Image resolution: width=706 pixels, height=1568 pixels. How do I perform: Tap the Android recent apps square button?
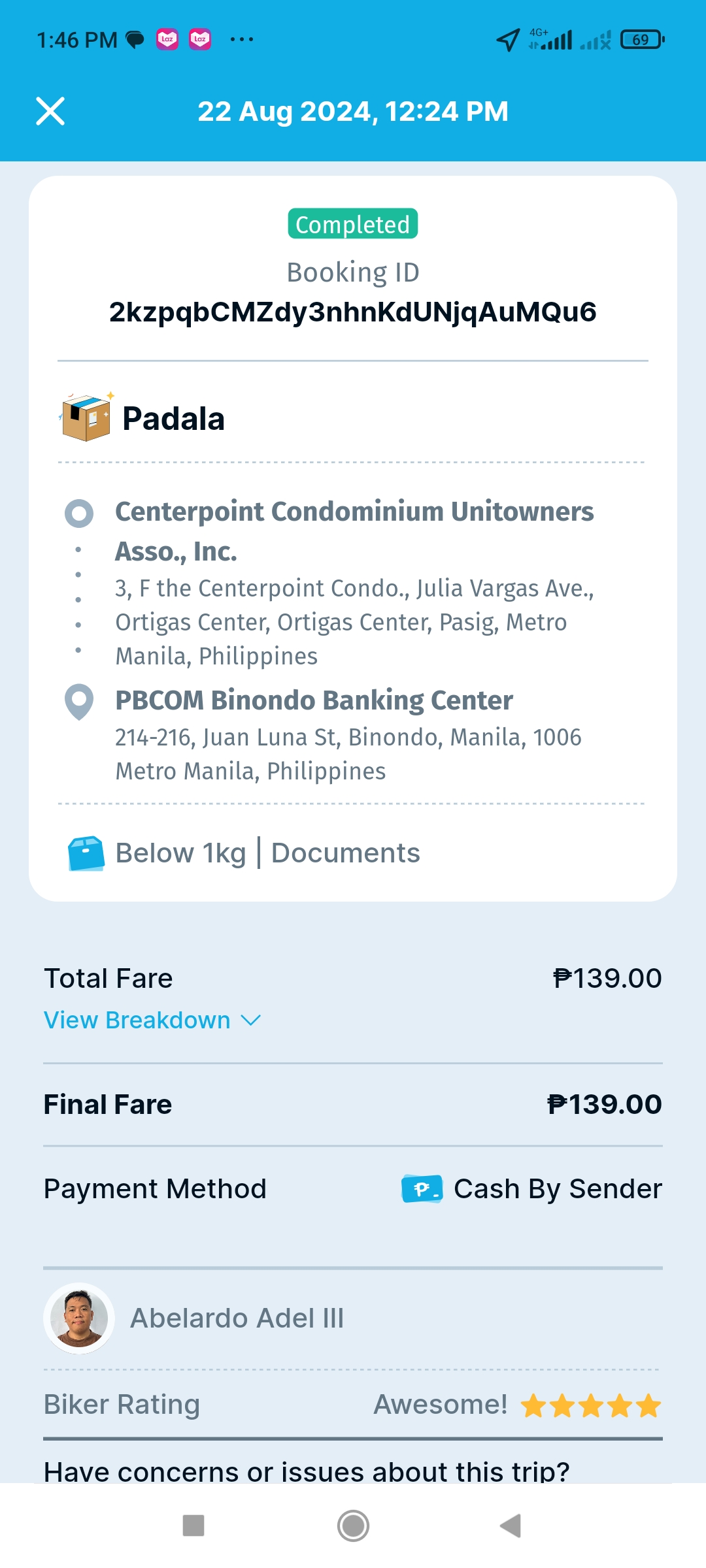pyautogui.click(x=193, y=1526)
